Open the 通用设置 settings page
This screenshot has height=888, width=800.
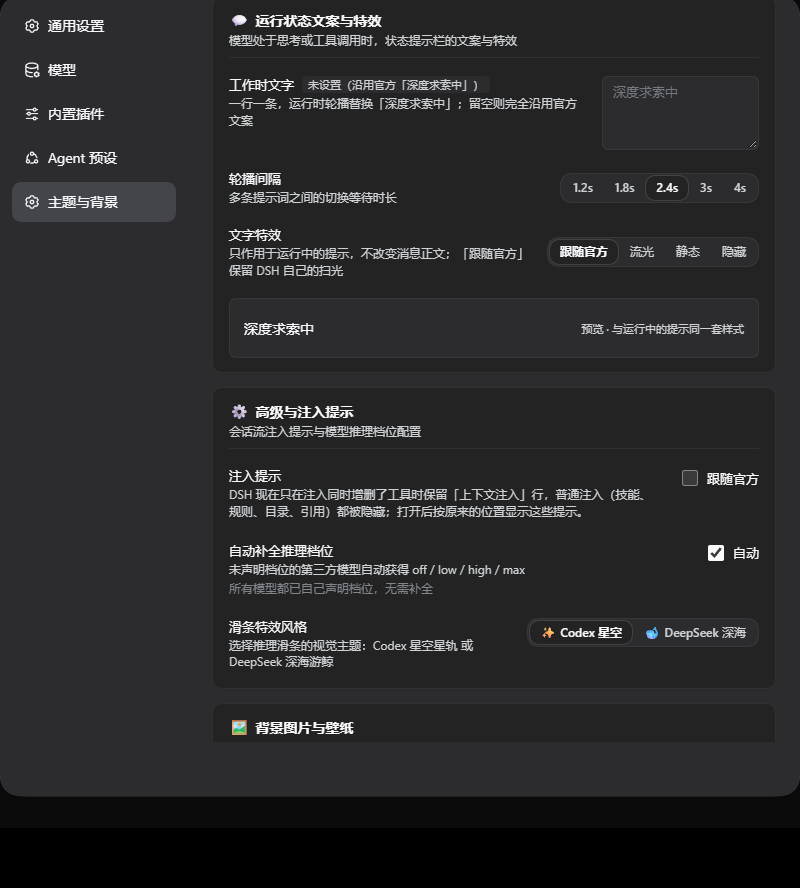(94, 26)
